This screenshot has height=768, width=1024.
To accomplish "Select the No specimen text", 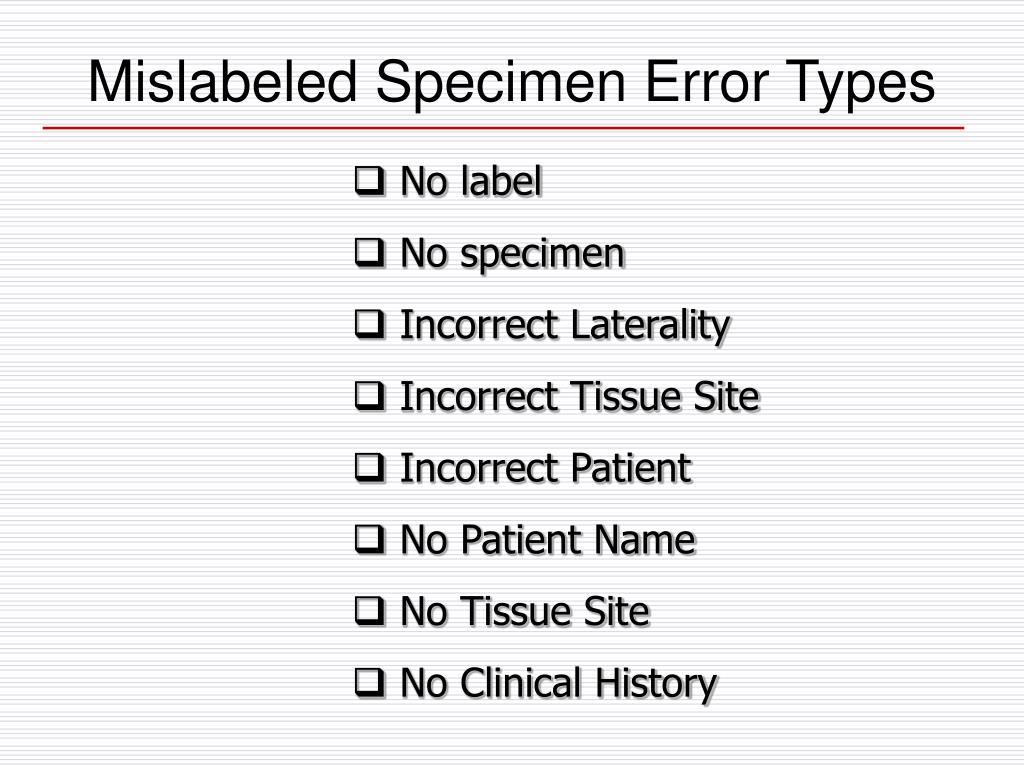I will [513, 255].
